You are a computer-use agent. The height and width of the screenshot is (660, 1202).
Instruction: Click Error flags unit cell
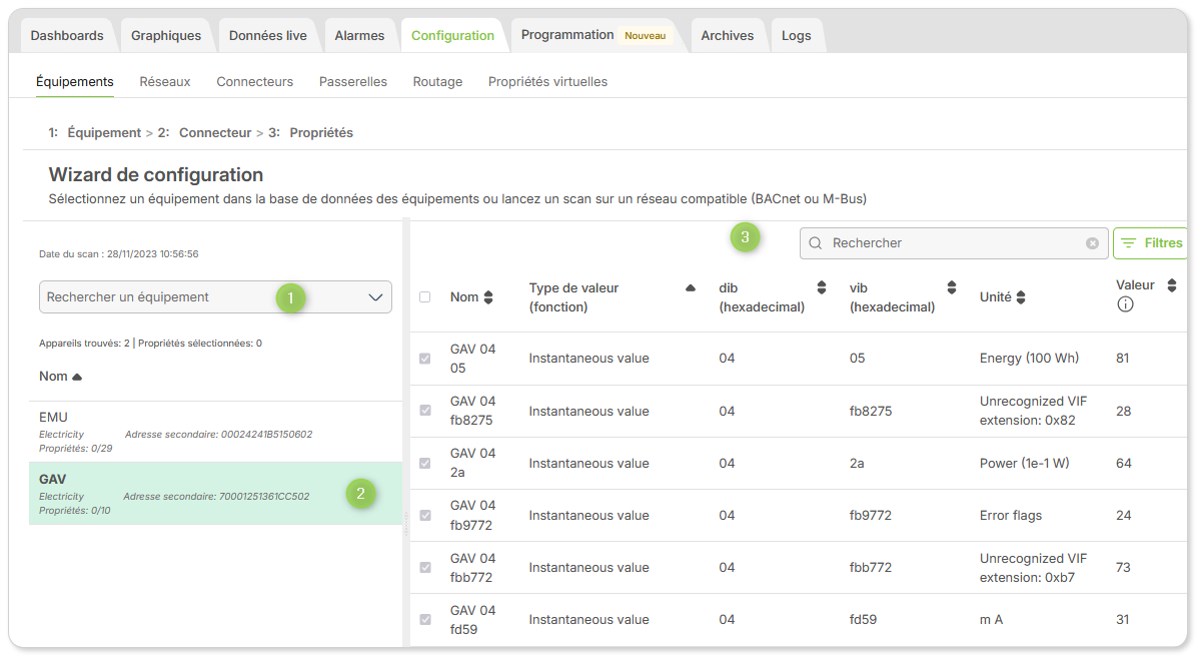(1010, 515)
